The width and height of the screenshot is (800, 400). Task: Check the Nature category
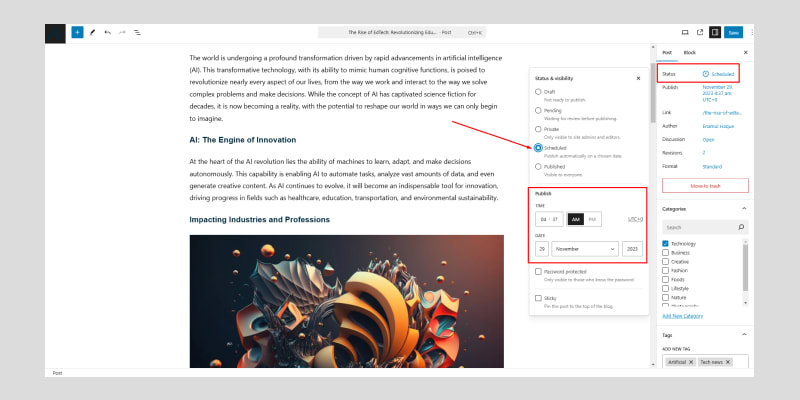click(x=665, y=297)
